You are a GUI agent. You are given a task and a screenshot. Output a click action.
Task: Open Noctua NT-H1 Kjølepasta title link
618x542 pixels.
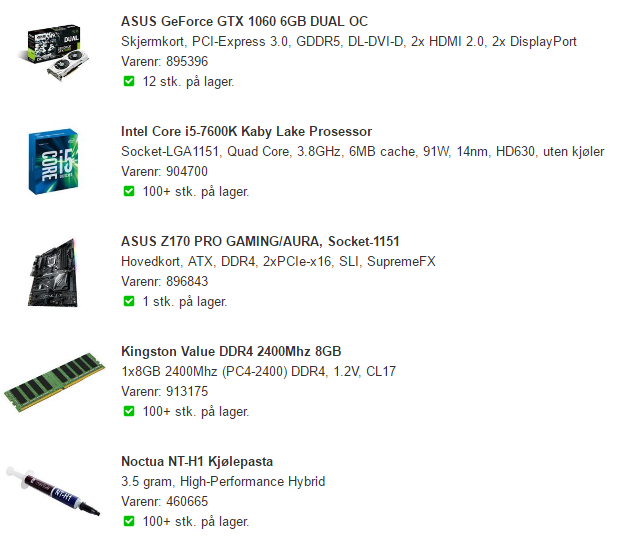197,461
